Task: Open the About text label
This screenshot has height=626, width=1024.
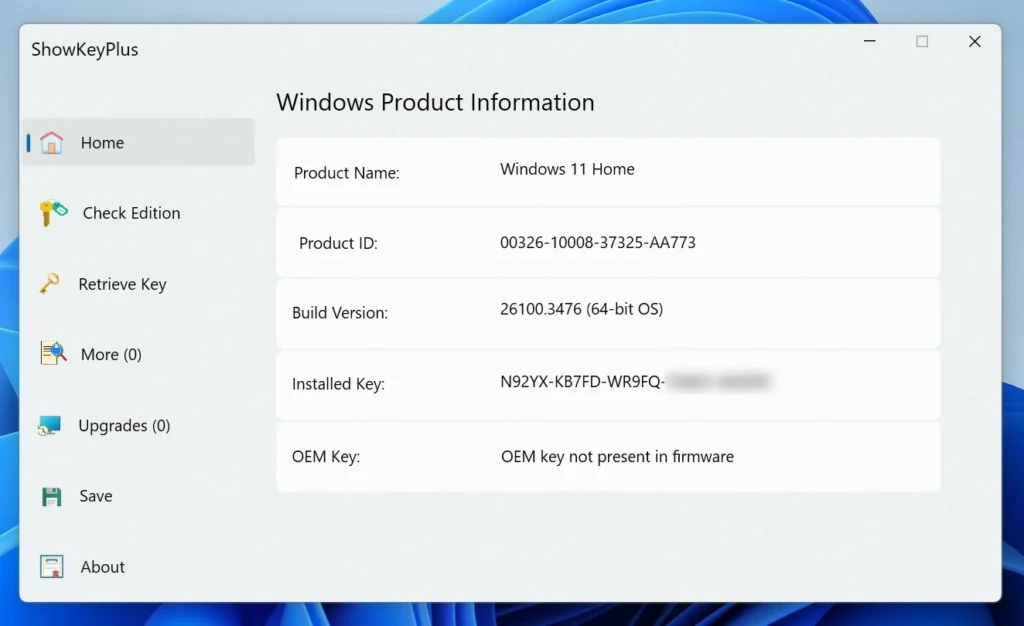Action: [102, 567]
